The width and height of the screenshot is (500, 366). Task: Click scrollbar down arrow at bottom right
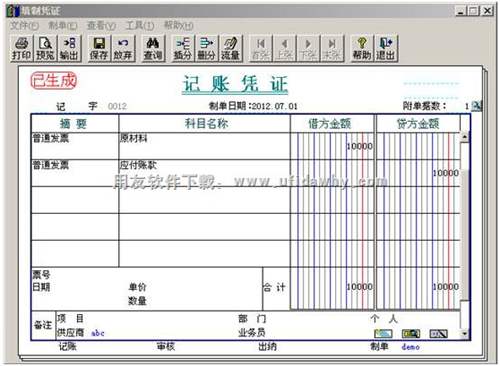point(464,333)
